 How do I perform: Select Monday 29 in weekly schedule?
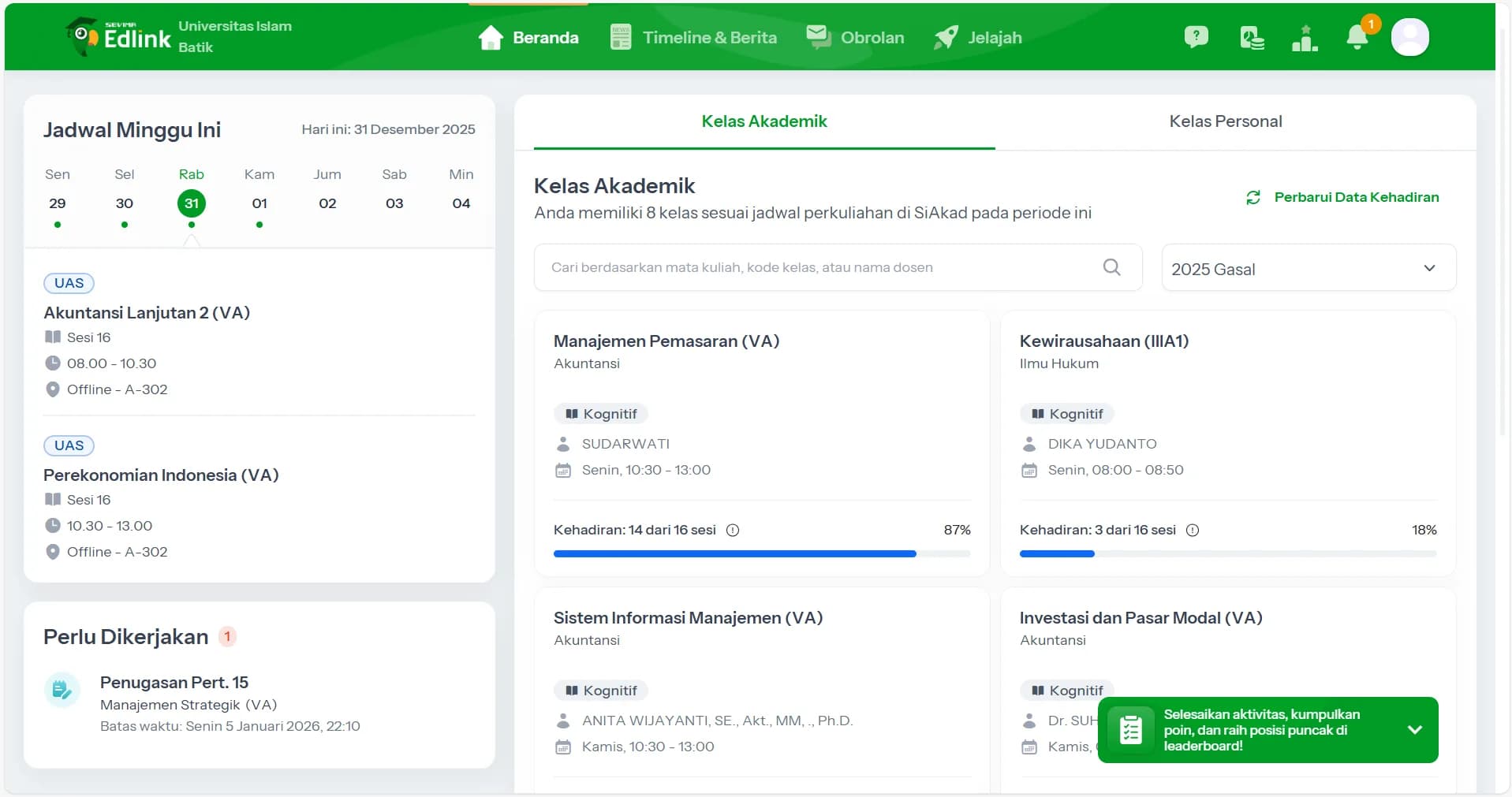(58, 203)
